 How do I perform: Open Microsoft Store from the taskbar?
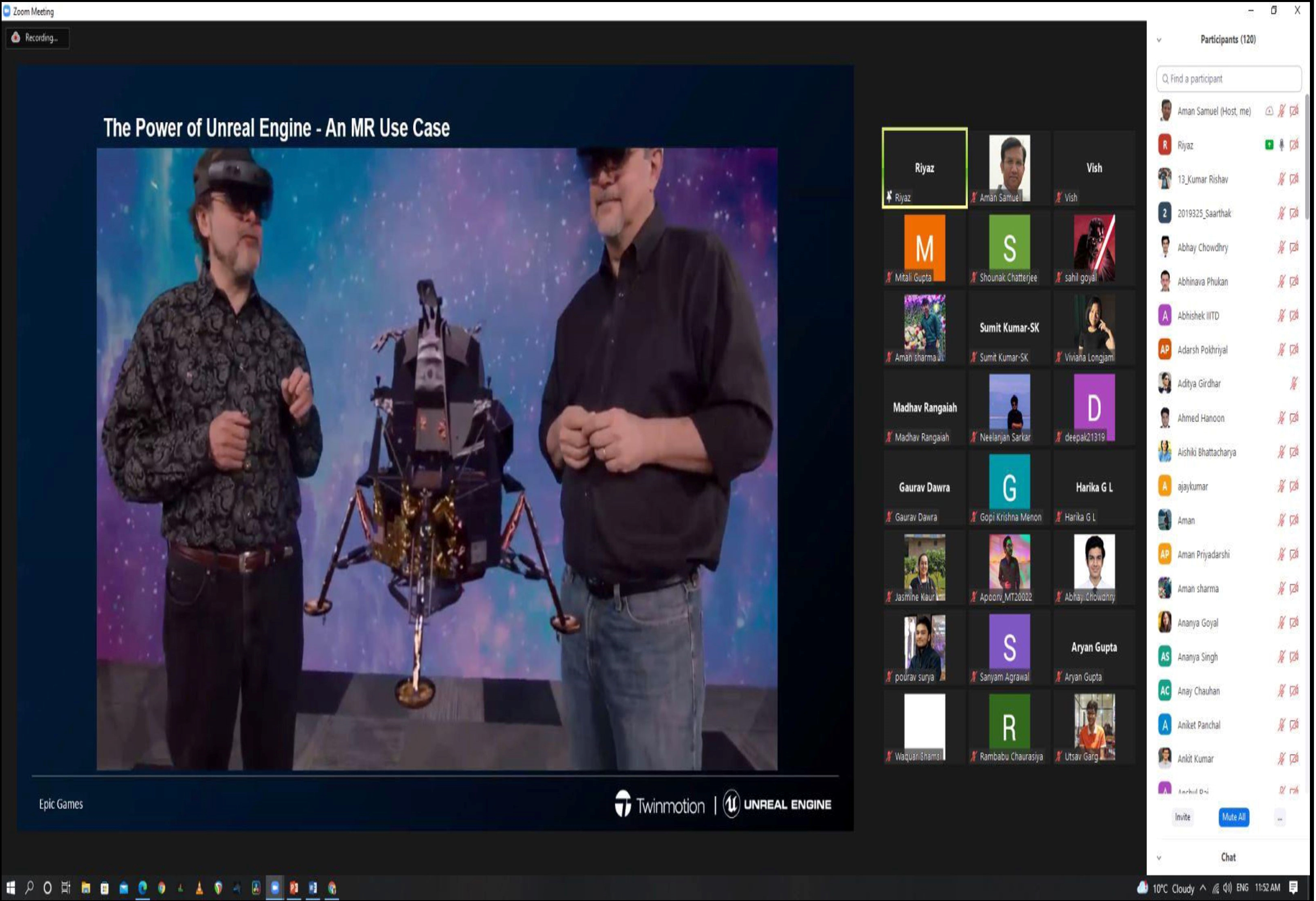pyautogui.click(x=104, y=888)
